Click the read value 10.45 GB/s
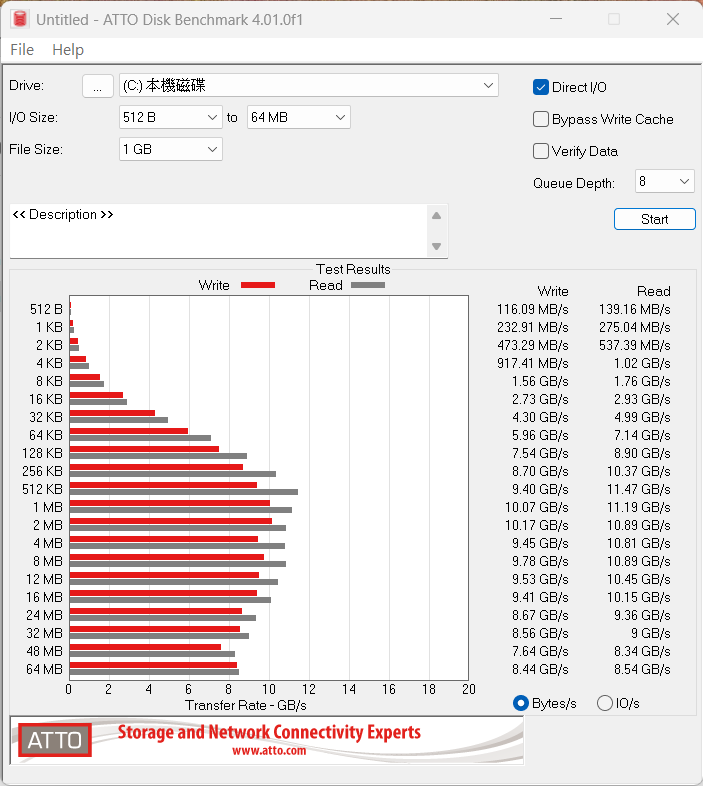 638,579
